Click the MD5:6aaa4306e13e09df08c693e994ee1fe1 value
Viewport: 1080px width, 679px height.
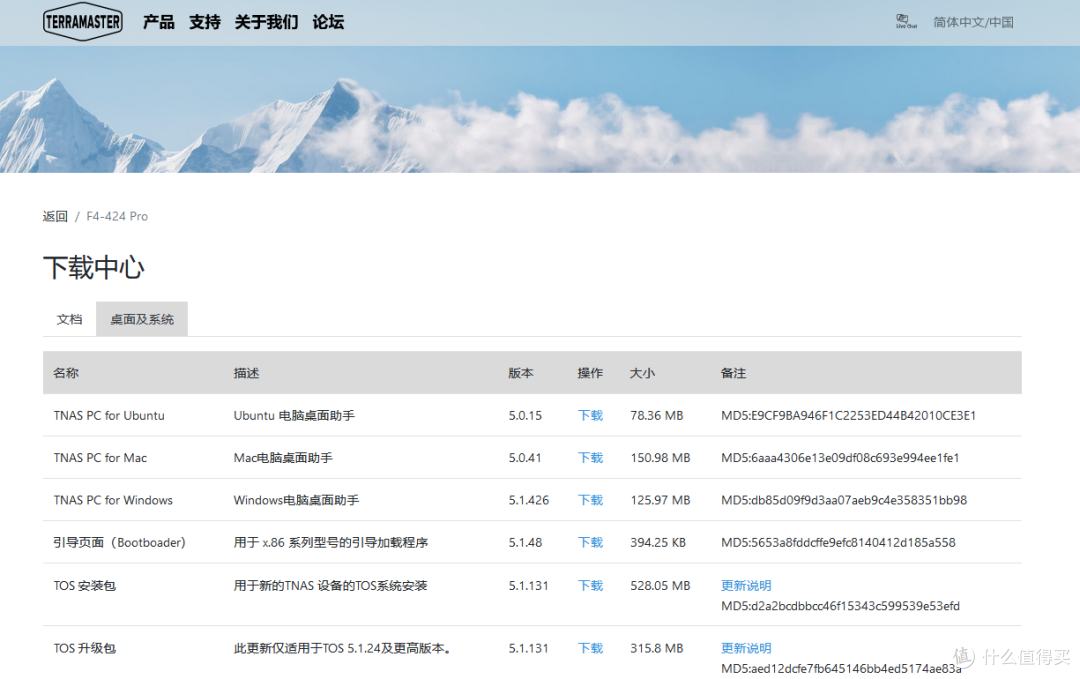pos(840,457)
